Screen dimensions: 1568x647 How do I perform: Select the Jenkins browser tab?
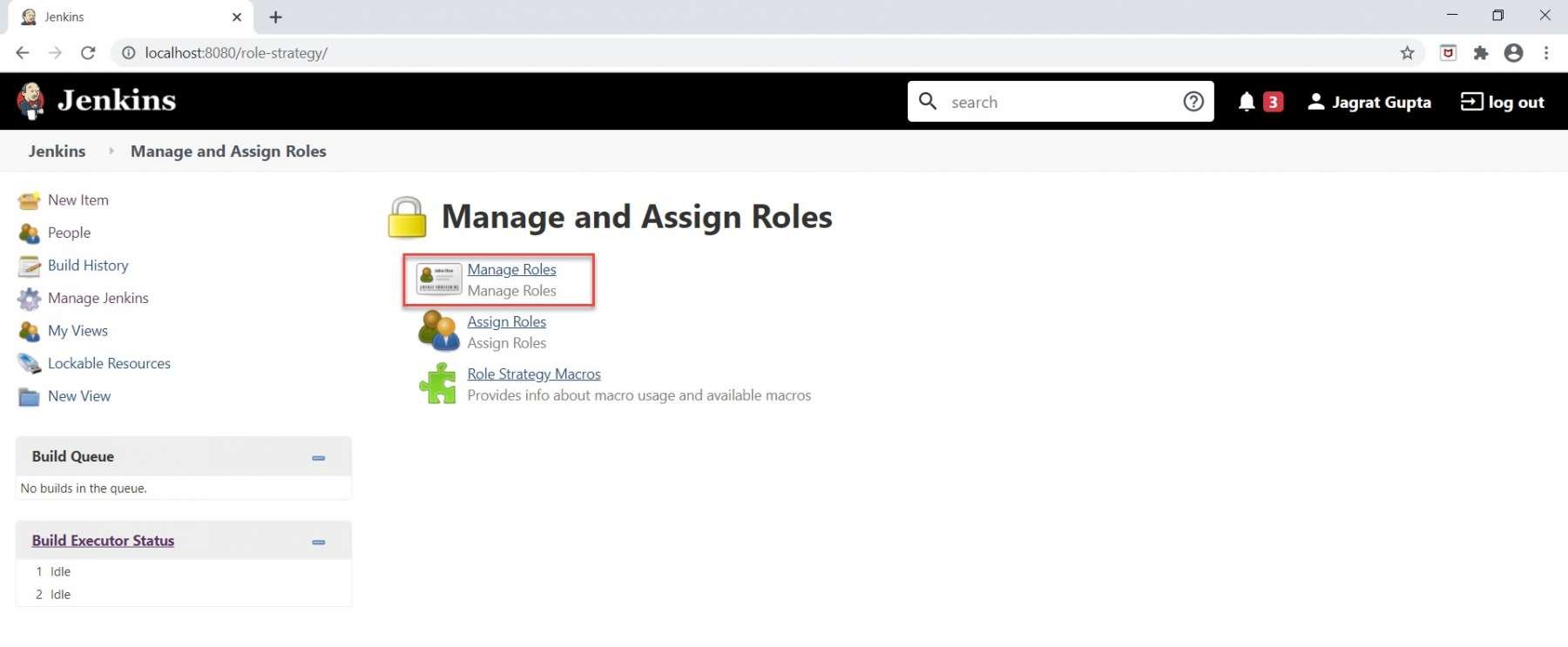(131, 17)
